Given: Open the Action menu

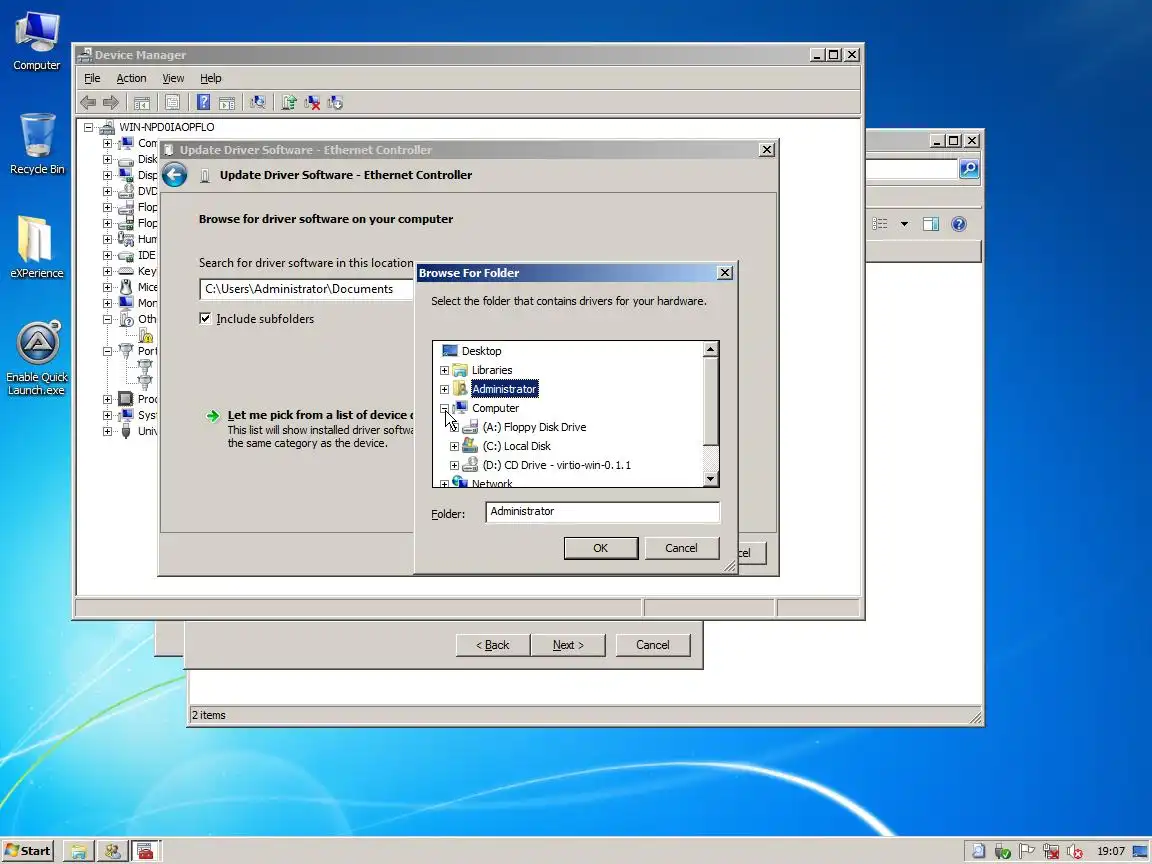Looking at the screenshot, I should (x=132, y=78).
